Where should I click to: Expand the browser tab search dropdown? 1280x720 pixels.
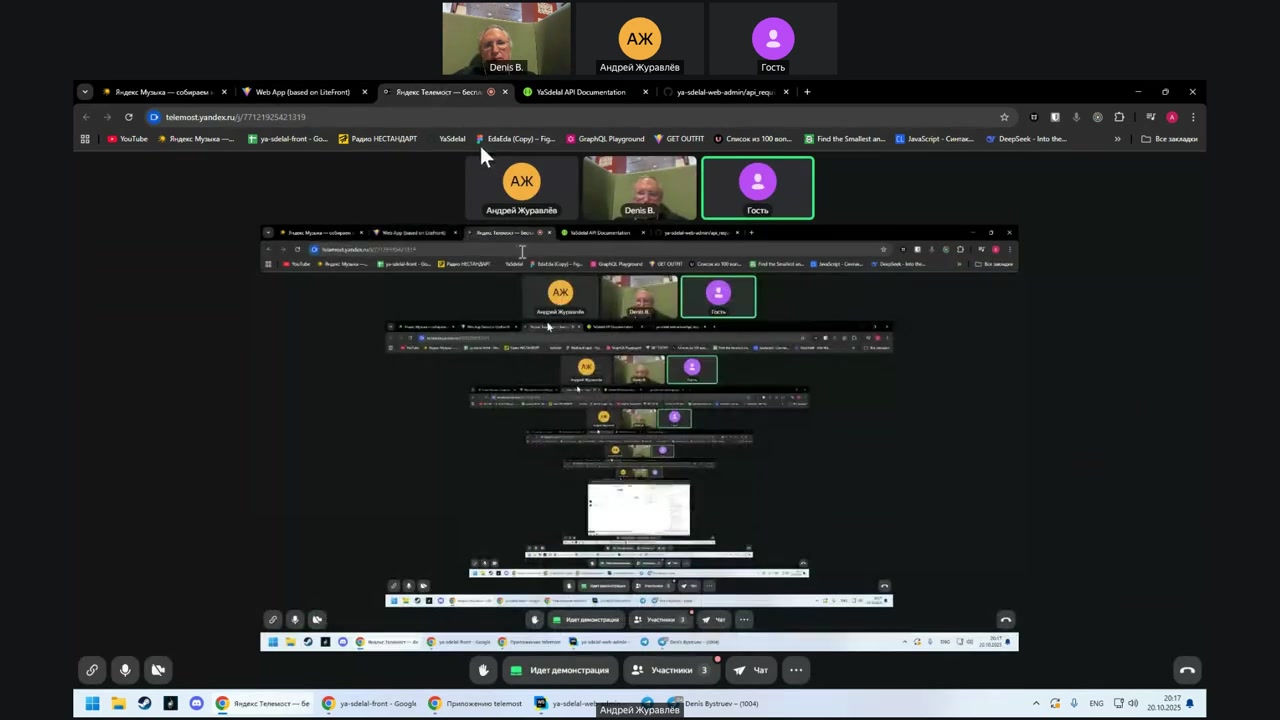pyautogui.click(x=85, y=92)
